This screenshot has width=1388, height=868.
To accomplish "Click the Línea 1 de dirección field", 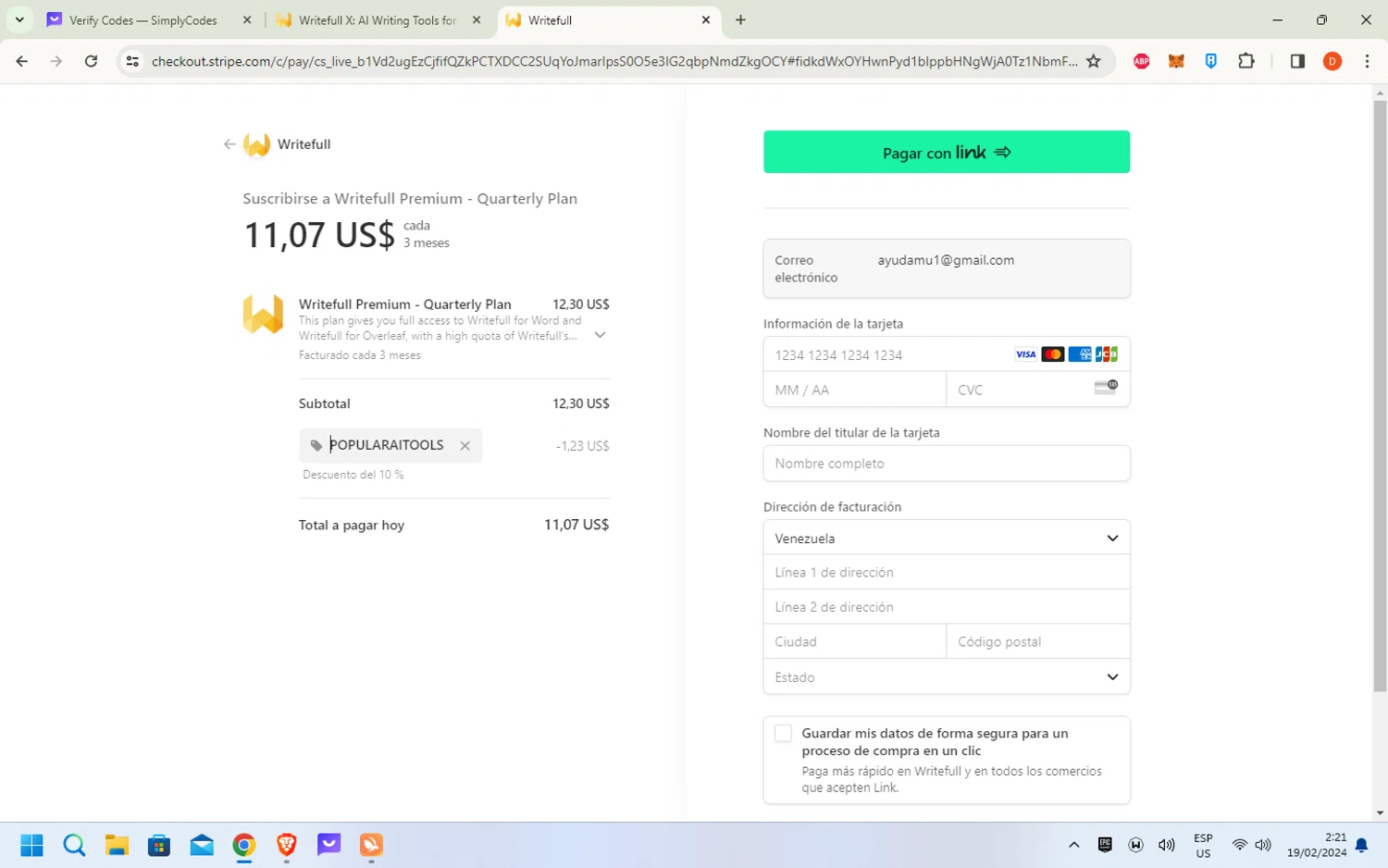I will click(x=947, y=573).
